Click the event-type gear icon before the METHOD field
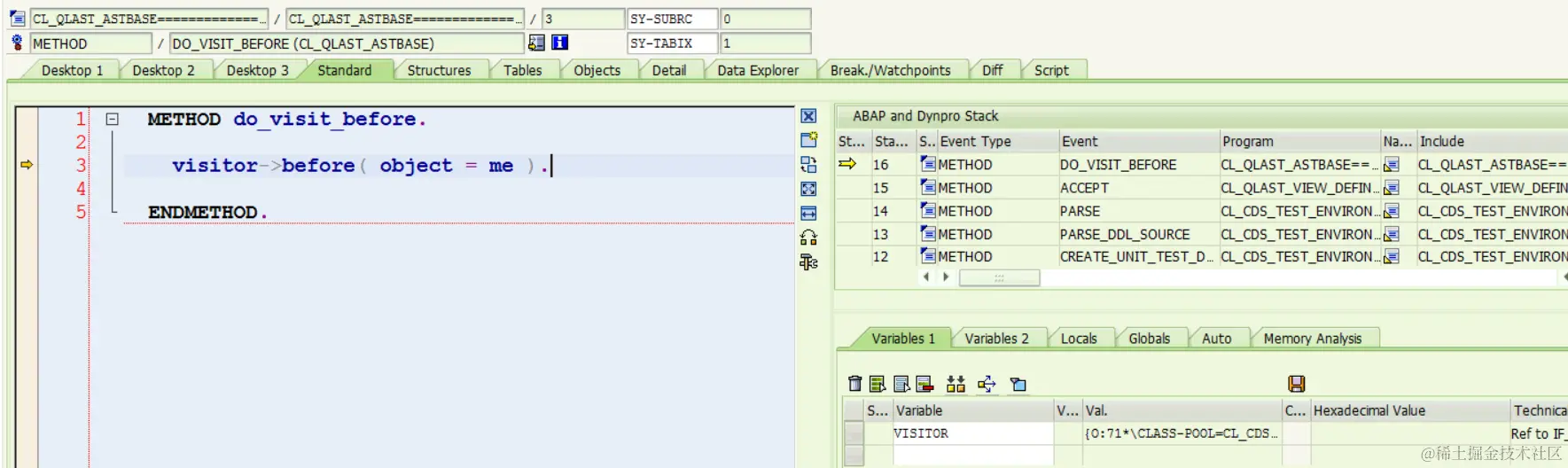Viewport: 1568px width, 468px height. point(17,43)
